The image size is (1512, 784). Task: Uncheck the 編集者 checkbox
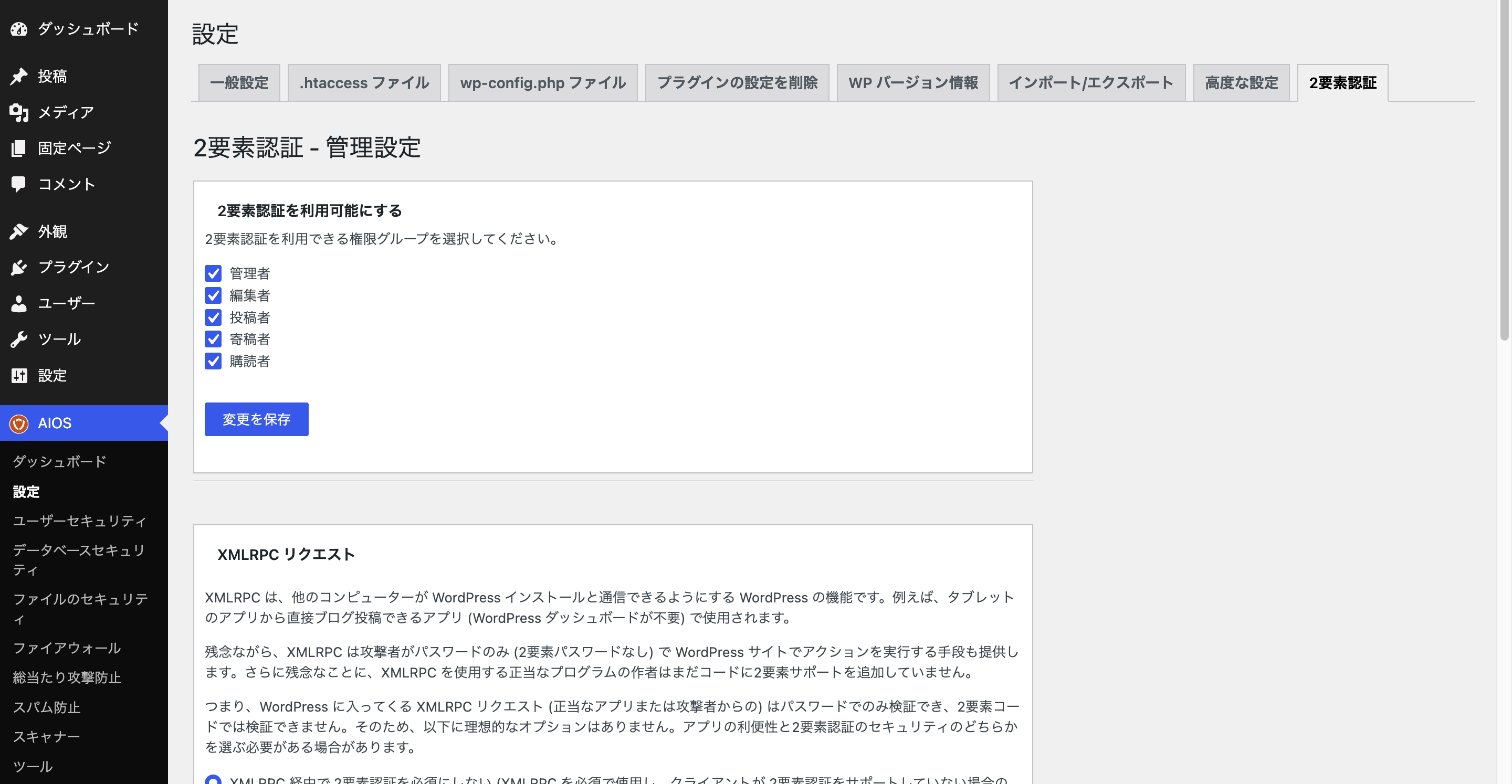(x=213, y=295)
